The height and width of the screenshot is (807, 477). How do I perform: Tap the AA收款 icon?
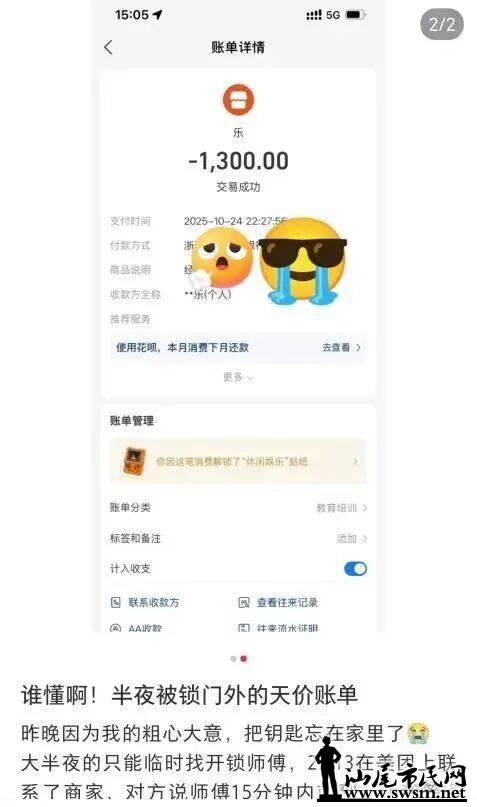pyautogui.click(x=116, y=628)
